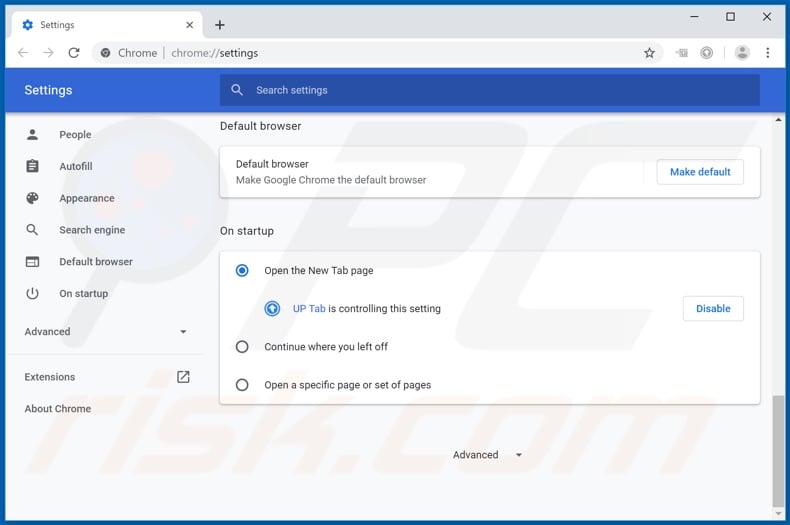Click the browser forward arrow

tap(48, 53)
